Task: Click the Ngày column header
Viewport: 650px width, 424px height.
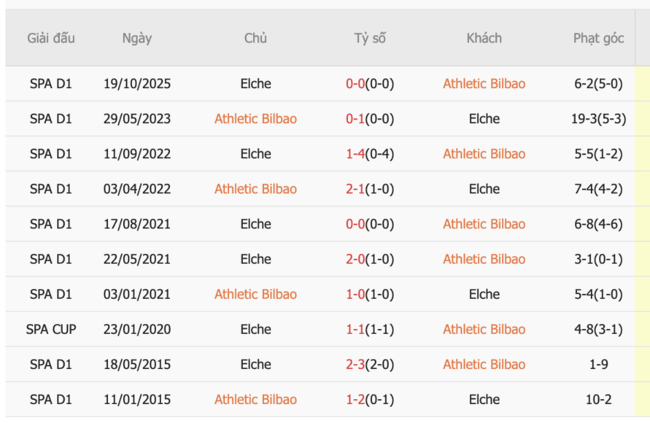Action: pyautogui.click(x=137, y=38)
